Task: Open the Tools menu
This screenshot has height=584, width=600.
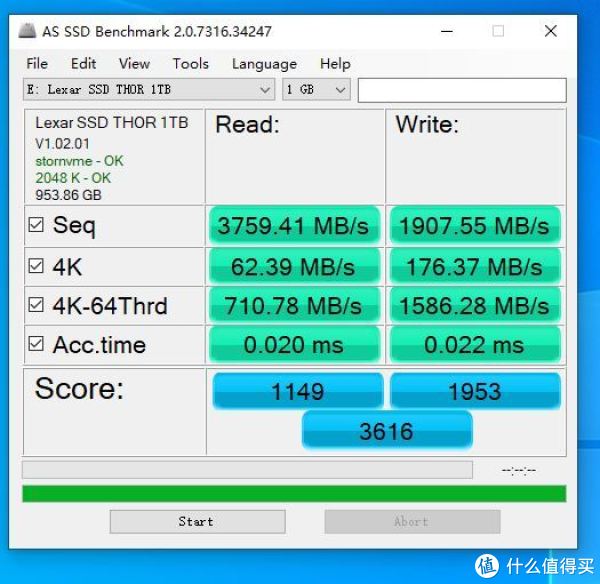Action: pos(191,64)
